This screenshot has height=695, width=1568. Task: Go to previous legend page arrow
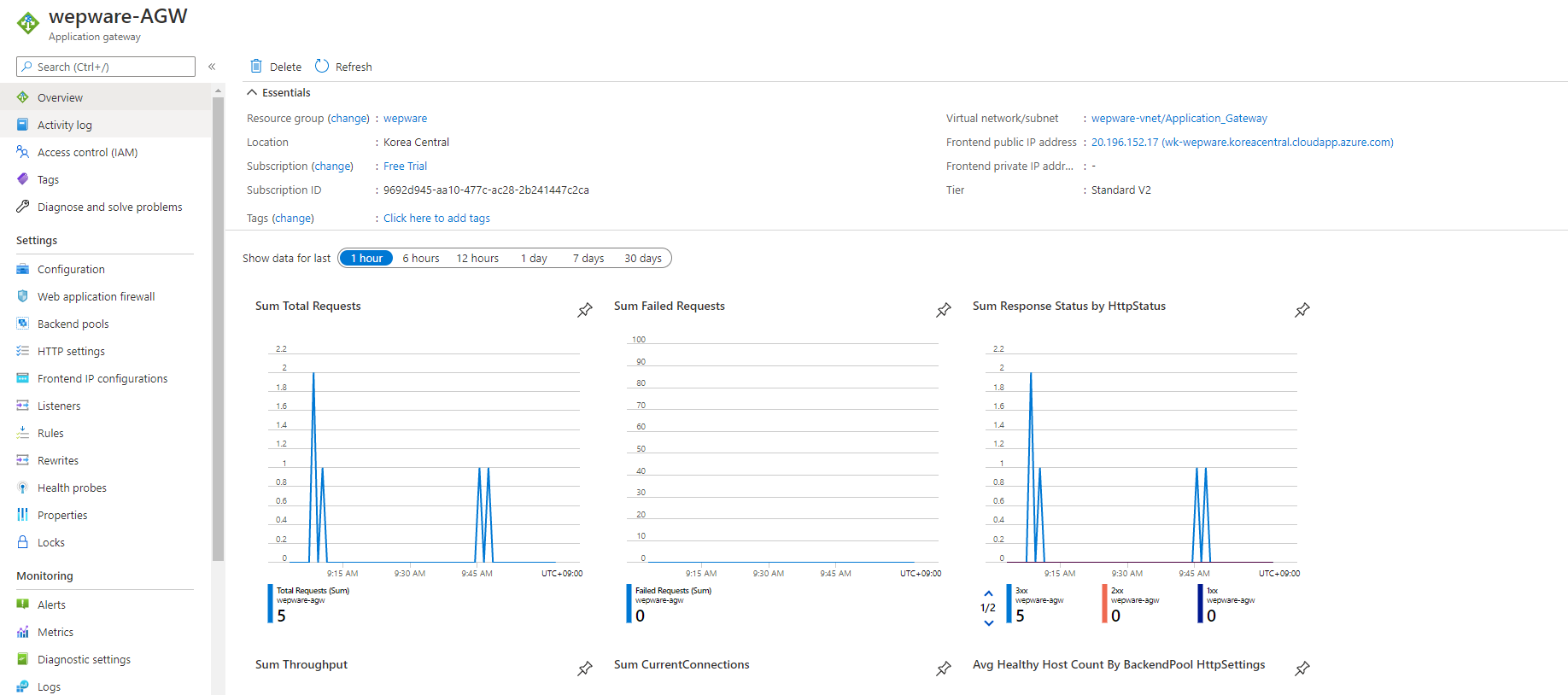988,593
